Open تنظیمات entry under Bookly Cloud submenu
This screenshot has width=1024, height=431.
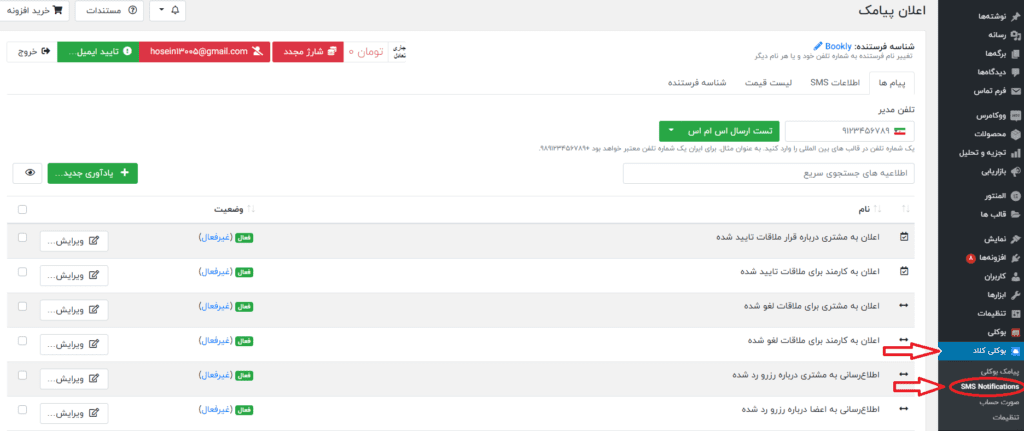(1004, 417)
